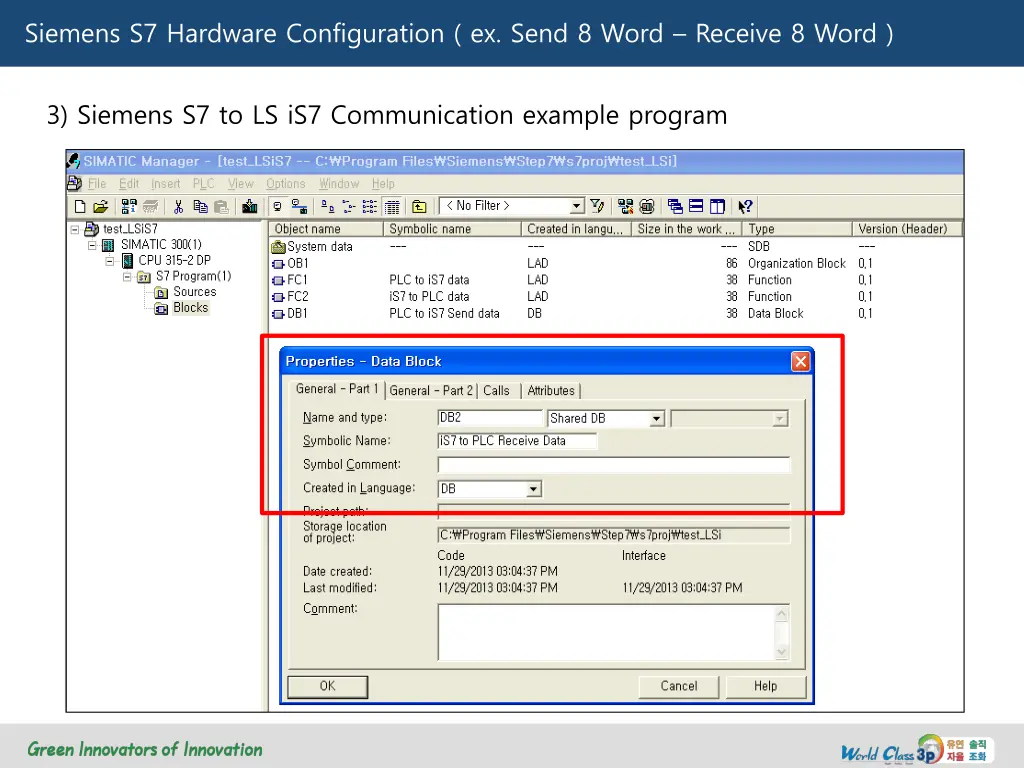Click the New project toolbar icon
The height and width of the screenshot is (768, 1024).
[x=80, y=207]
